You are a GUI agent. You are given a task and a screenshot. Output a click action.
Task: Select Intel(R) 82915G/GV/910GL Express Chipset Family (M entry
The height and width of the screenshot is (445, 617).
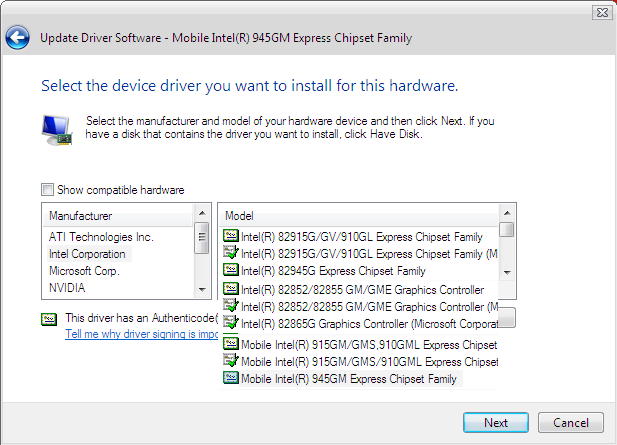click(x=369, y=254)
